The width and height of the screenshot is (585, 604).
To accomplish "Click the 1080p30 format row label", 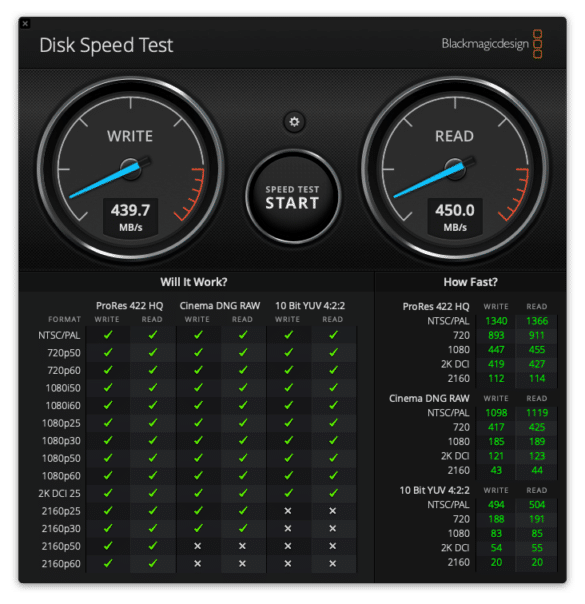I will 61,441.
